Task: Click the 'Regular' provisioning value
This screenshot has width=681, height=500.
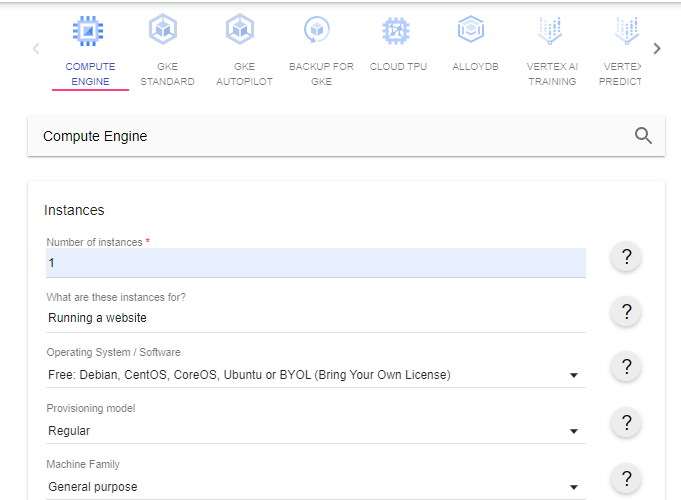Action: 69,431
